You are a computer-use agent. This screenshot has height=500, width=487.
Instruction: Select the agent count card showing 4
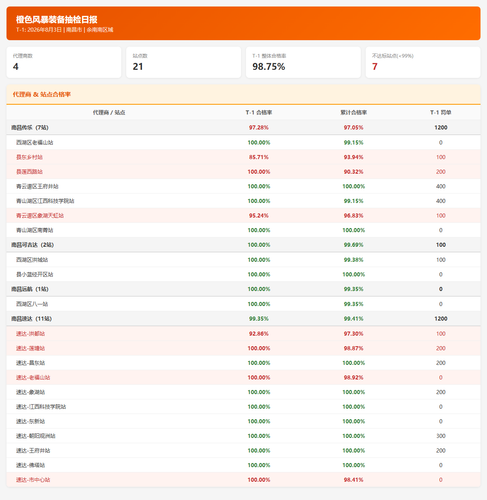(x=64, y=62)
